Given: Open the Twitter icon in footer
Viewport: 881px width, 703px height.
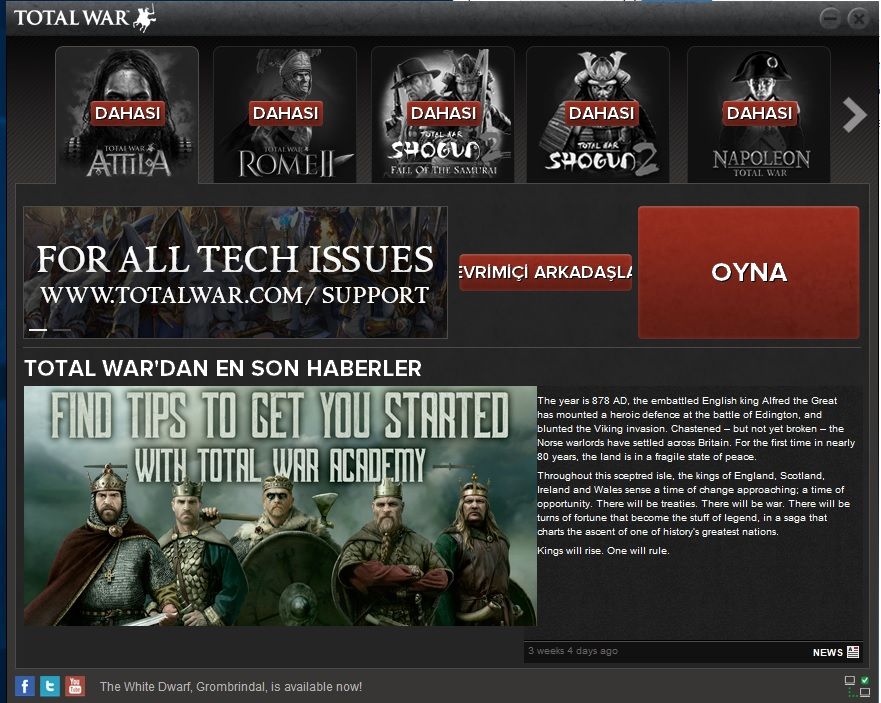Looking at the screenshot, I should pyautogui.click(x=50, y=686).
